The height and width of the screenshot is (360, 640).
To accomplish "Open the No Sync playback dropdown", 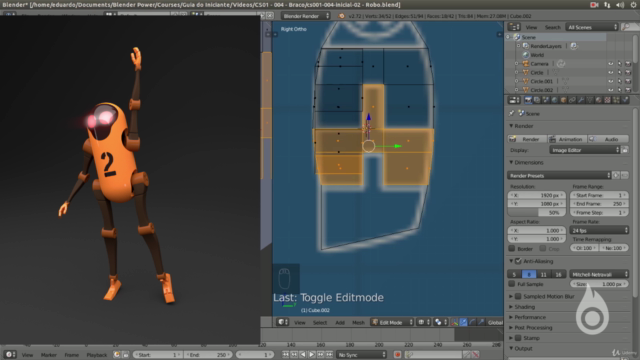I will click(x=362, y=355).
